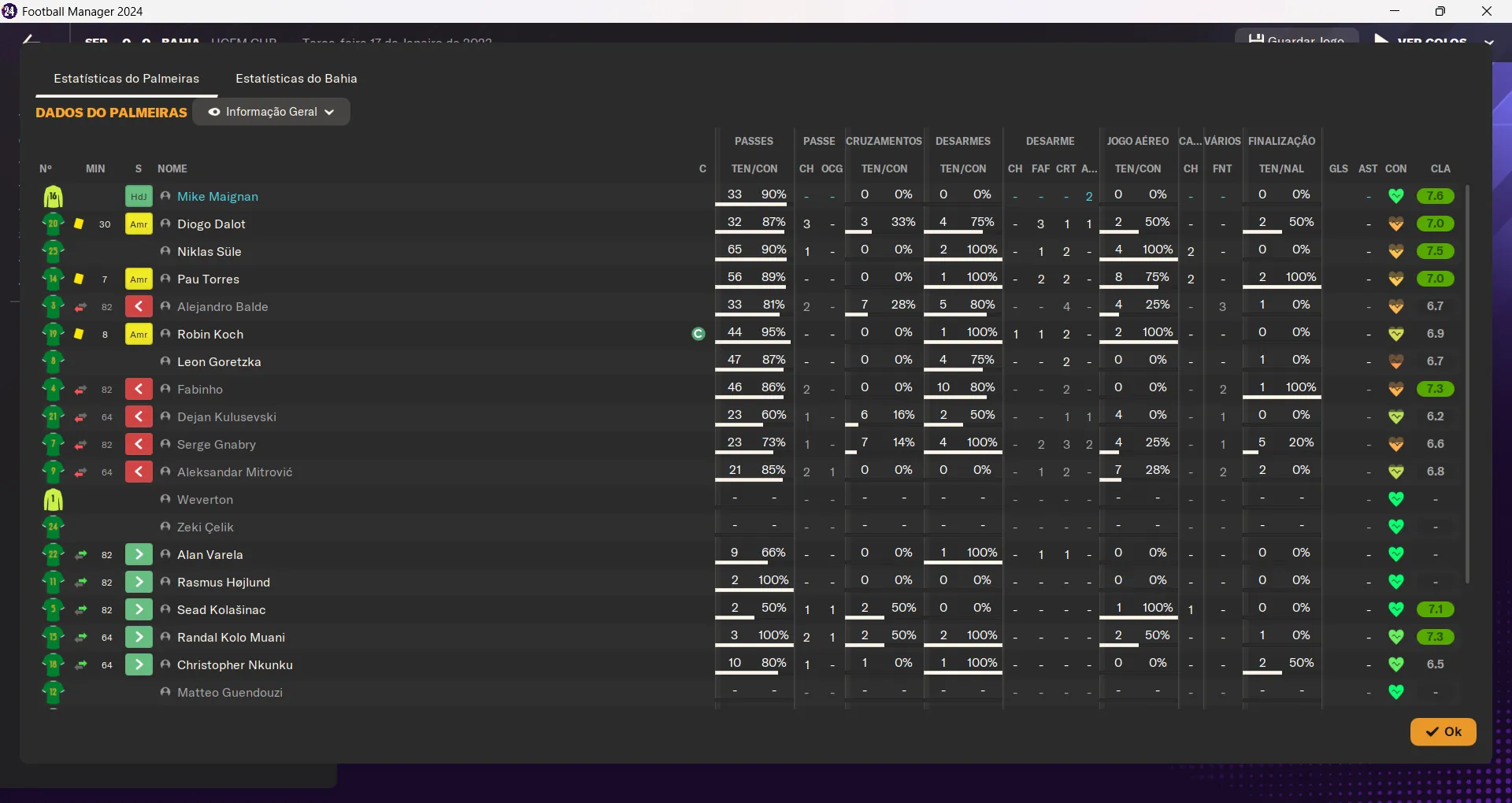Click the Ok button
Viewport: 1512px width, 803px height.
pos(1443,731)
